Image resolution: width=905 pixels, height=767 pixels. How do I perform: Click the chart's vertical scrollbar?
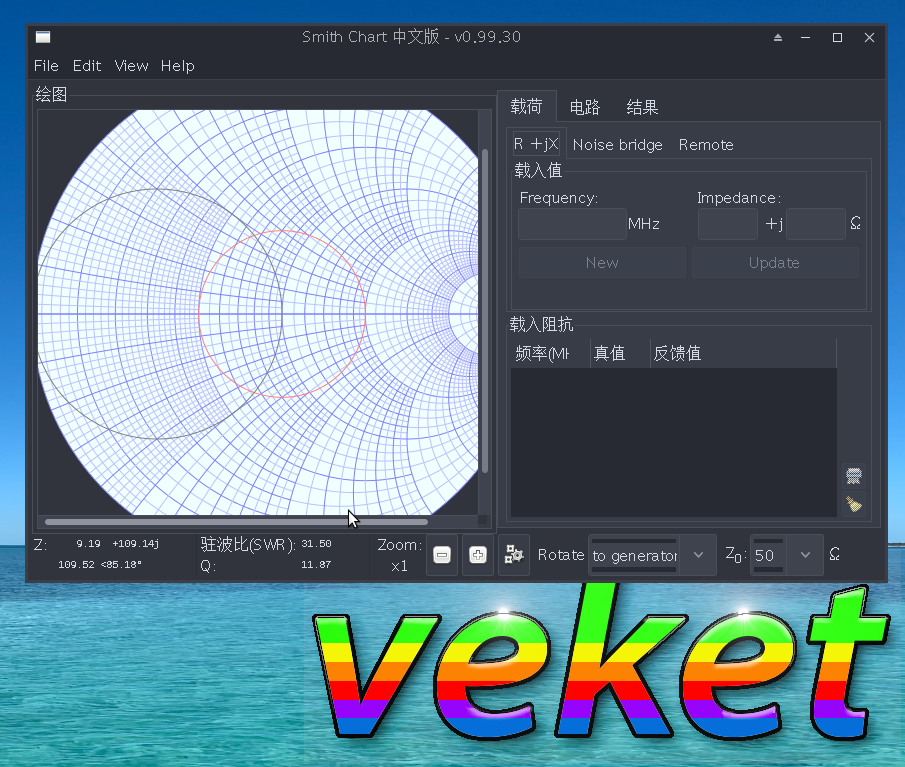tap(485, 311)
